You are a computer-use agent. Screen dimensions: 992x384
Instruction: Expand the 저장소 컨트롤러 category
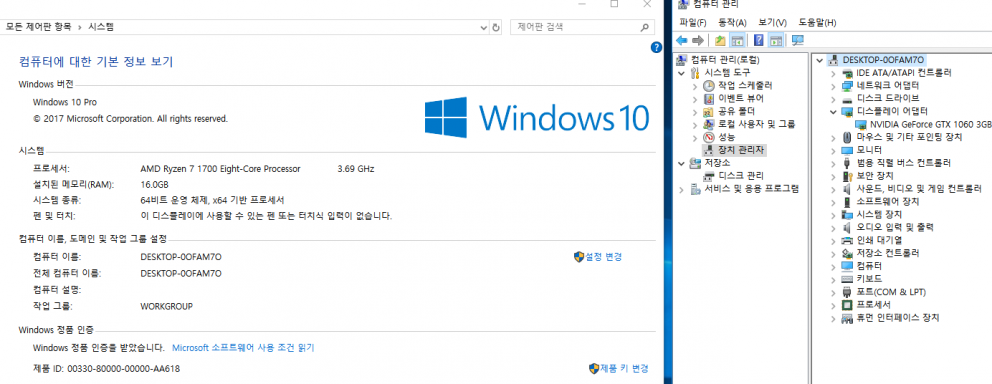pyautogui.click(x=833, y=253)
